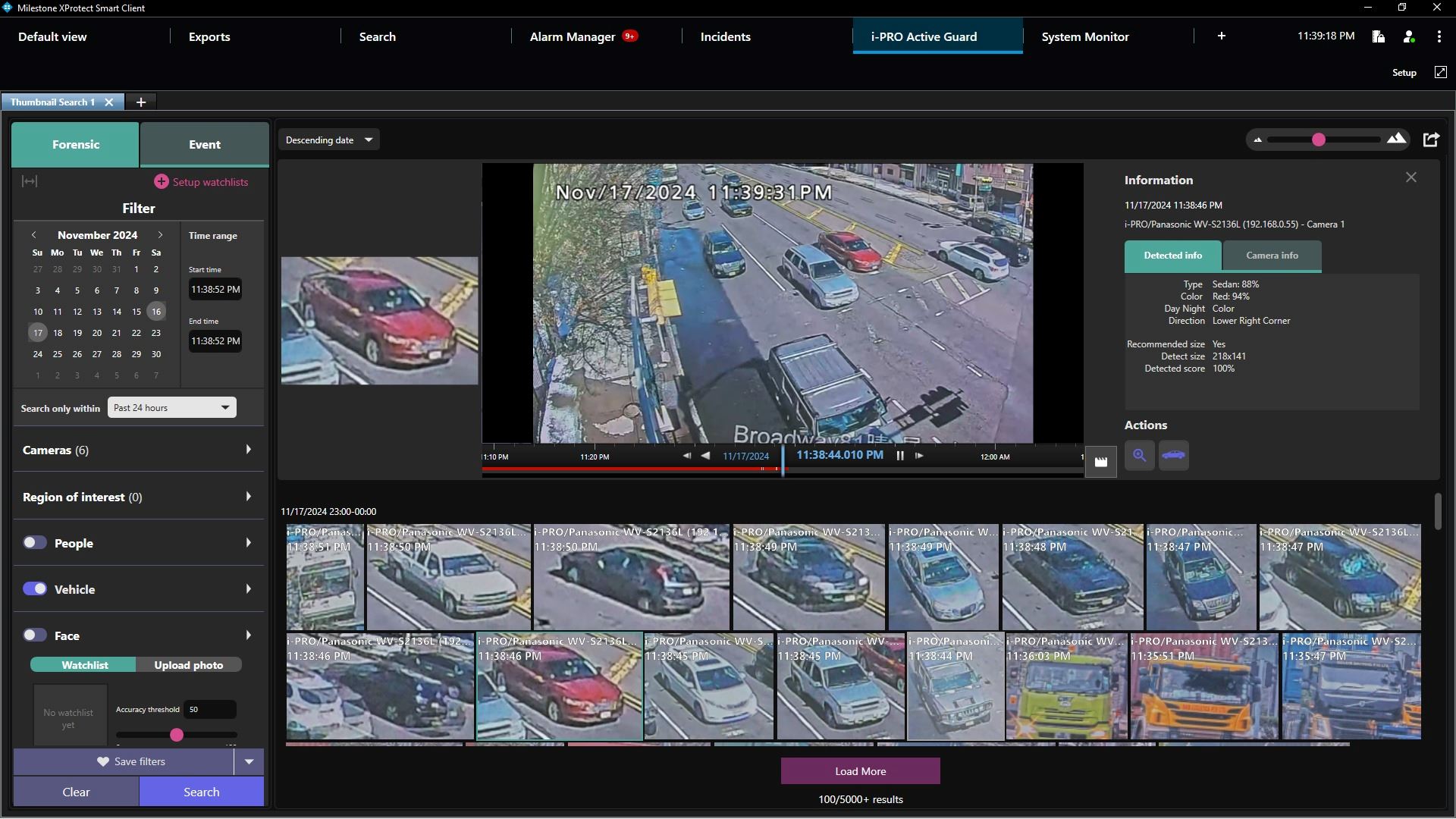Select the Watchlist option

pyautogui.click(x=83, y=665)
